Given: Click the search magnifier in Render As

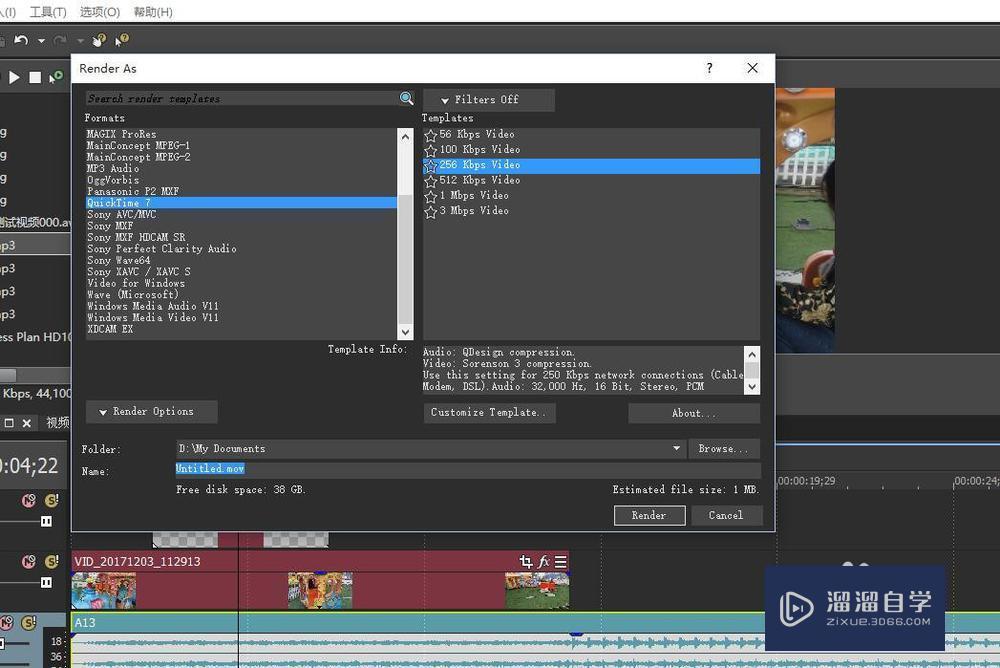Looking at the screenshot, I should [x=406, y=98].
